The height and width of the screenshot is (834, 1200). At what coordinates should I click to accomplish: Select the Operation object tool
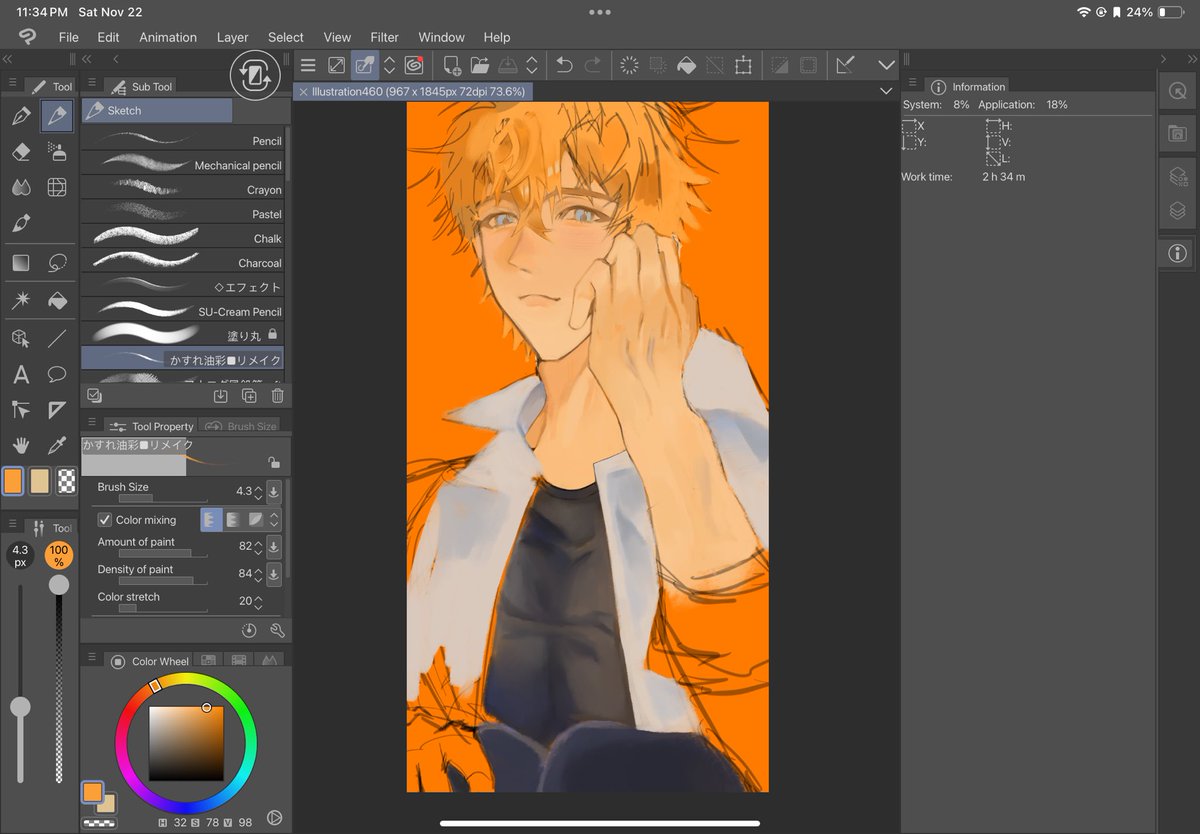point(21,338)
